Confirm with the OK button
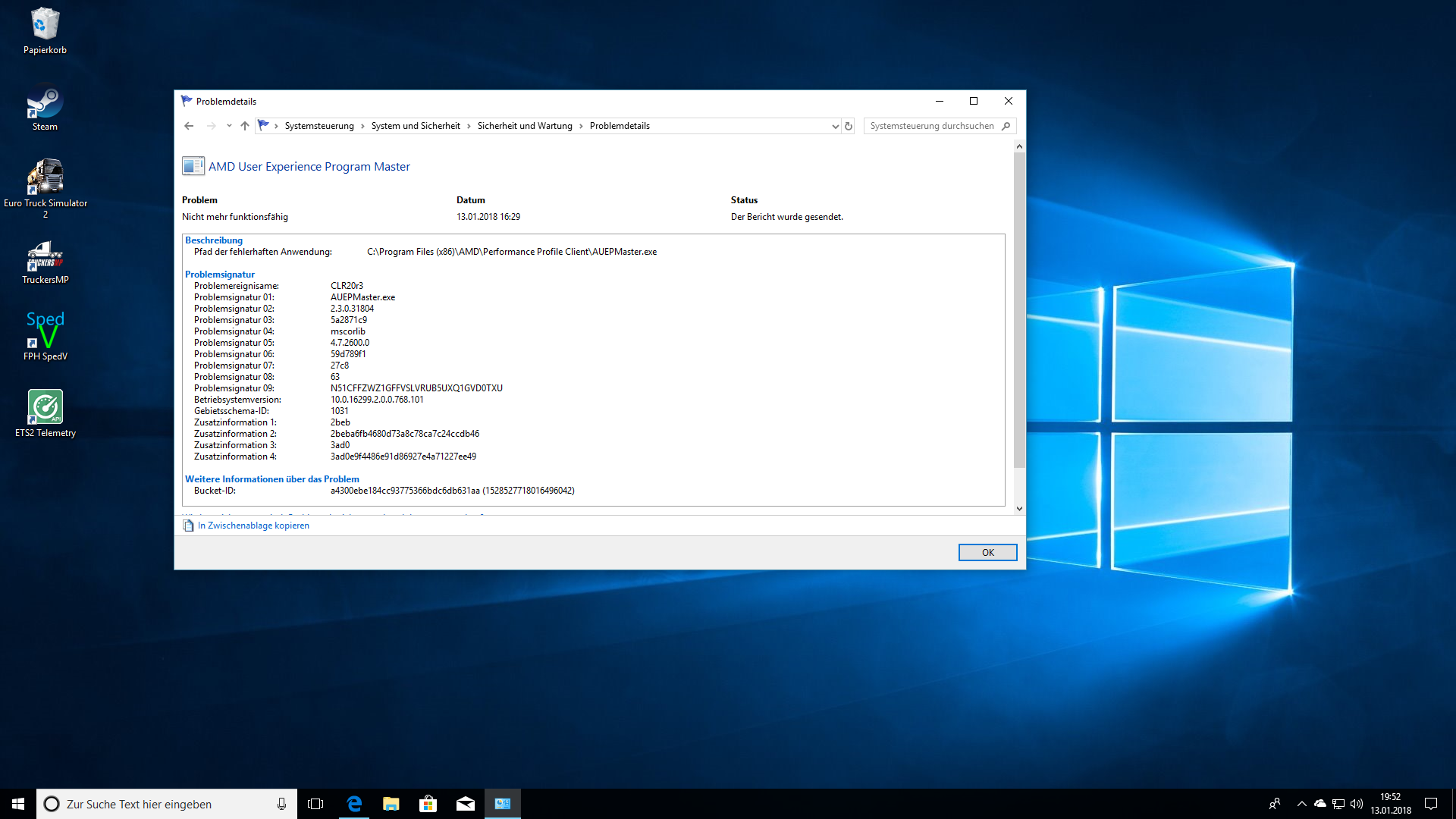Viewport: 1456px width, 819px height. [987, 552]
